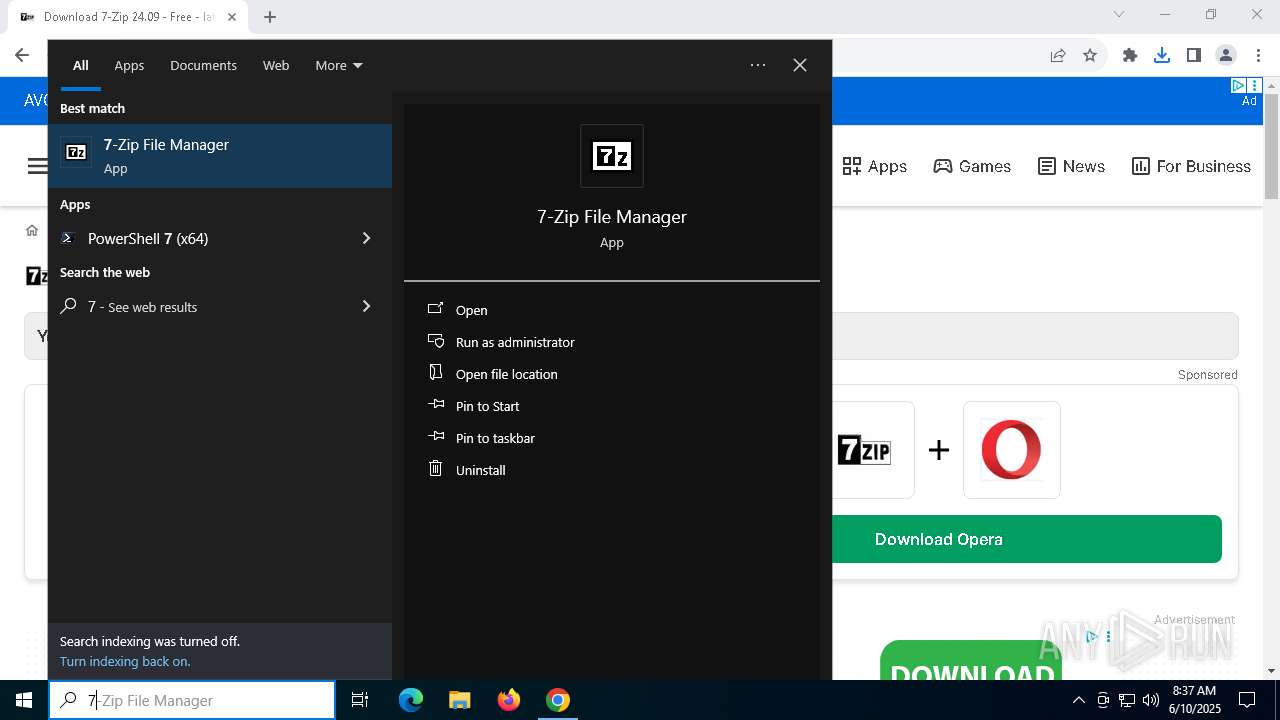Screen dimensions: 1280x720
Task: Open For Business section on the website
Action: point(1191,166)
